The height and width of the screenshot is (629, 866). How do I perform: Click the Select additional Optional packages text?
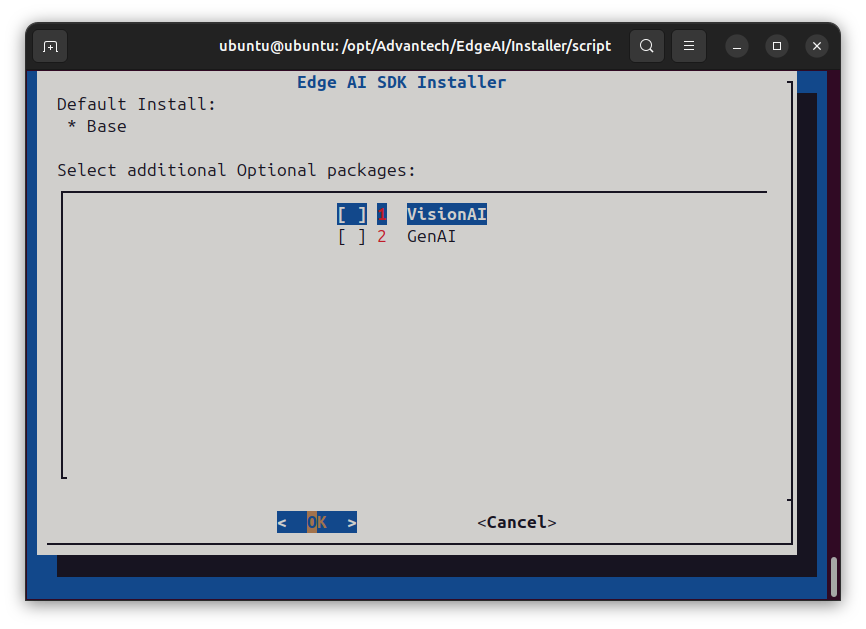pos(236,170)
